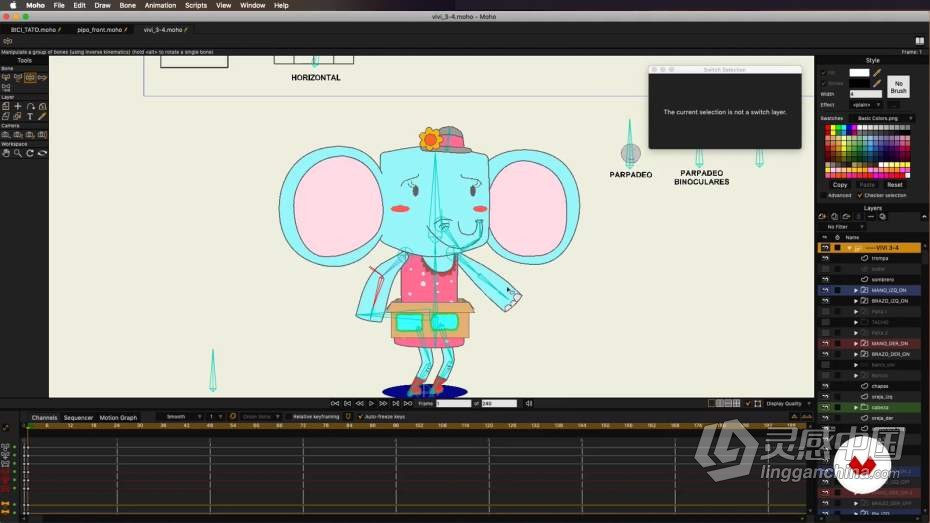Screen dimensions: 930x523
Task: Open the Scripts menu
Action: point(196,5)
